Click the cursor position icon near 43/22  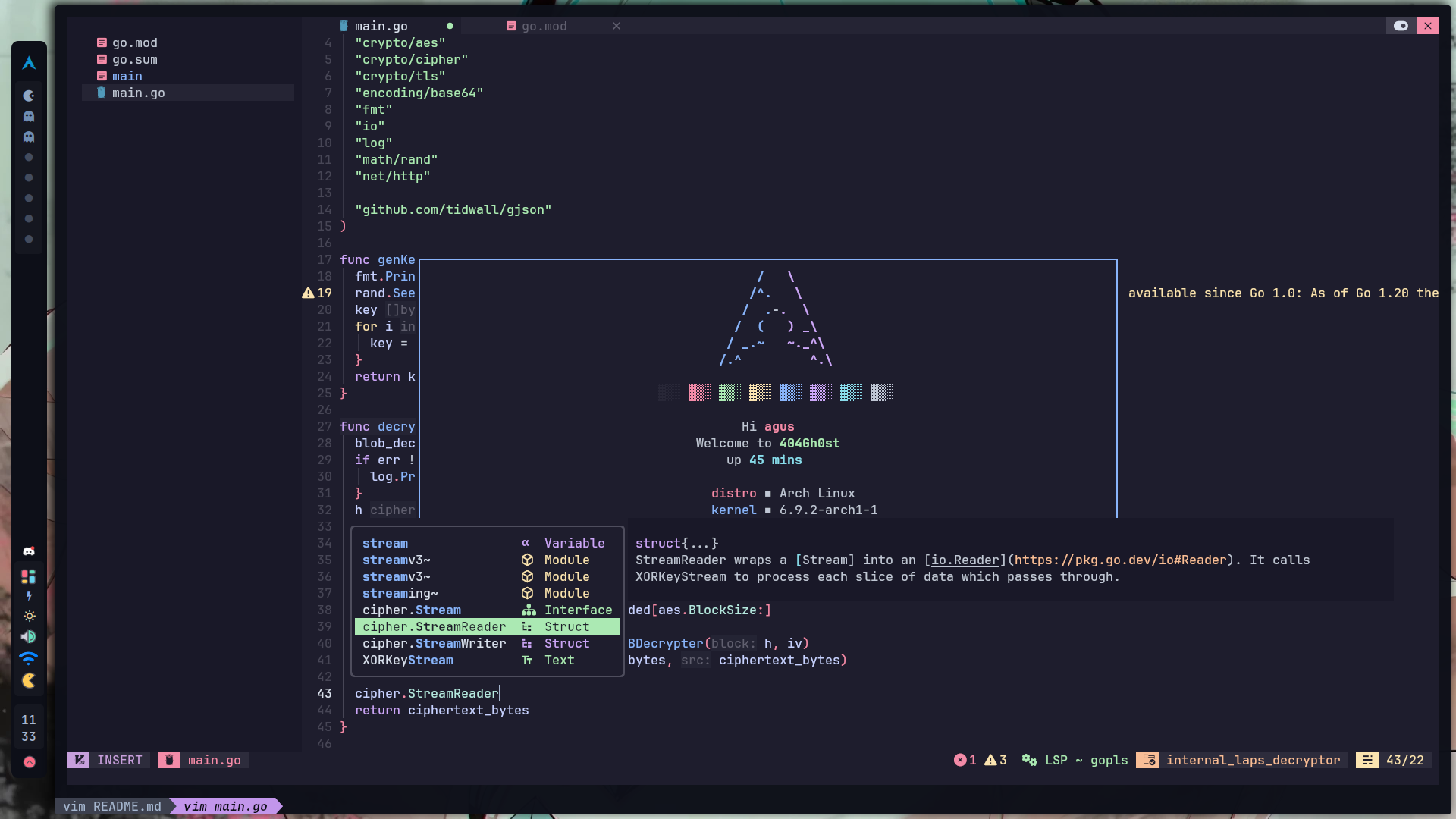1367,760
